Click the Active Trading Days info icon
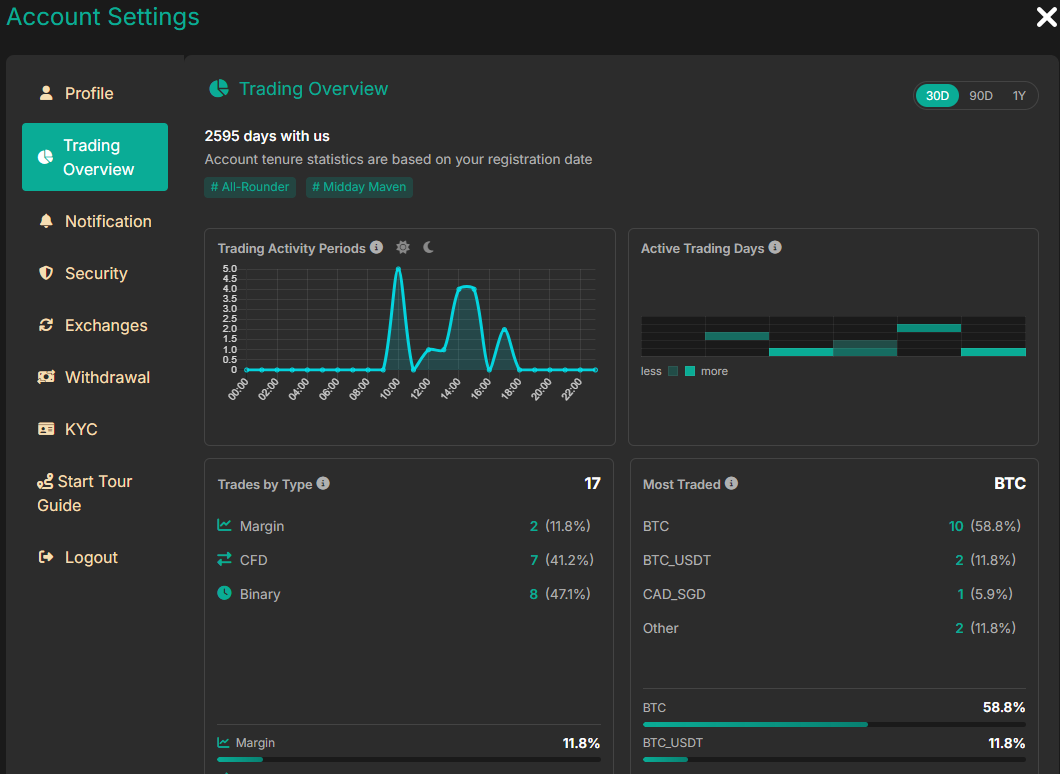Image resolution: width=1060 pixels, height=774 pixels. pyautogui.click(x=775, y=248)
